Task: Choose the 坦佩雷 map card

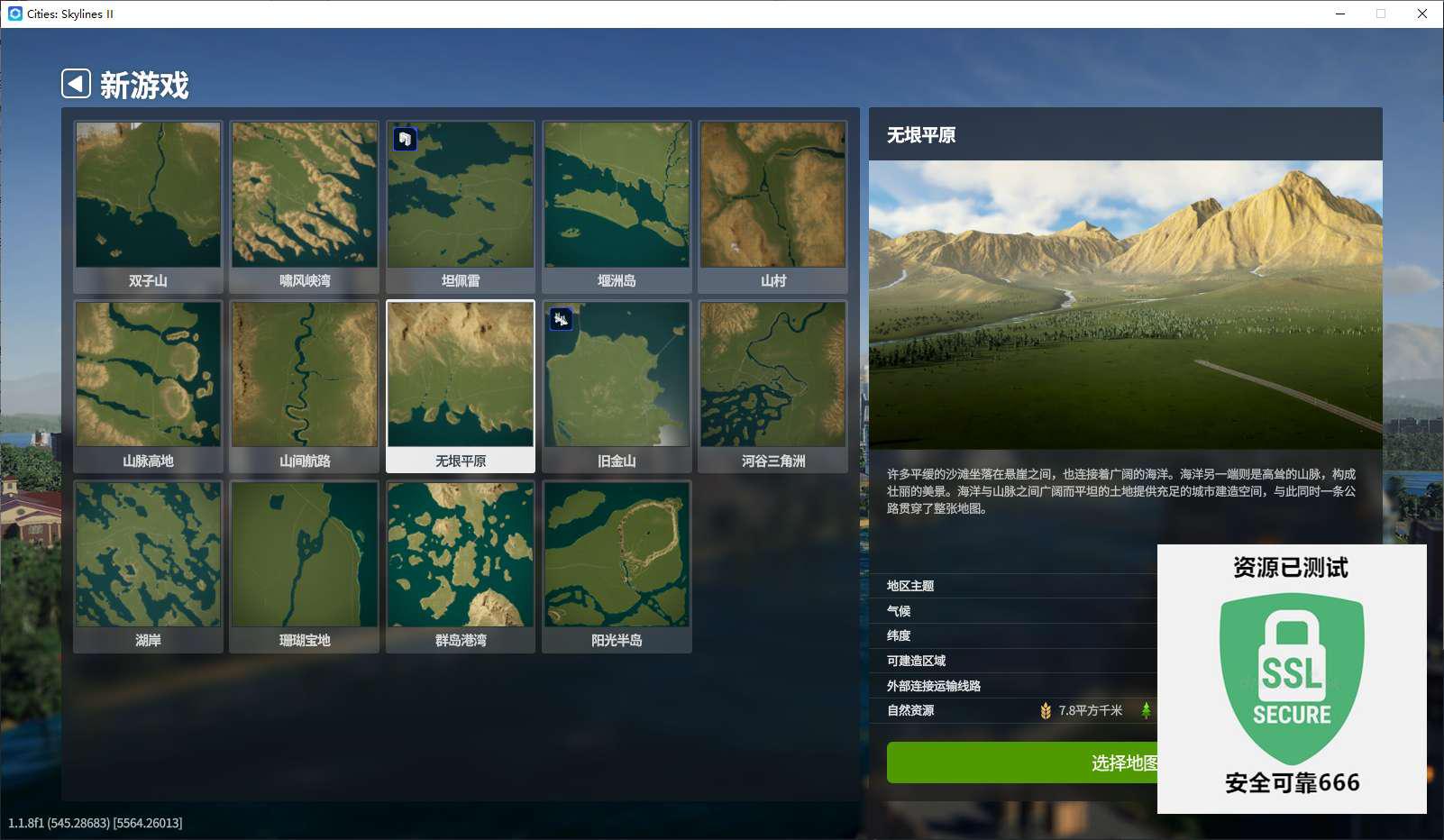Action: 461,206
